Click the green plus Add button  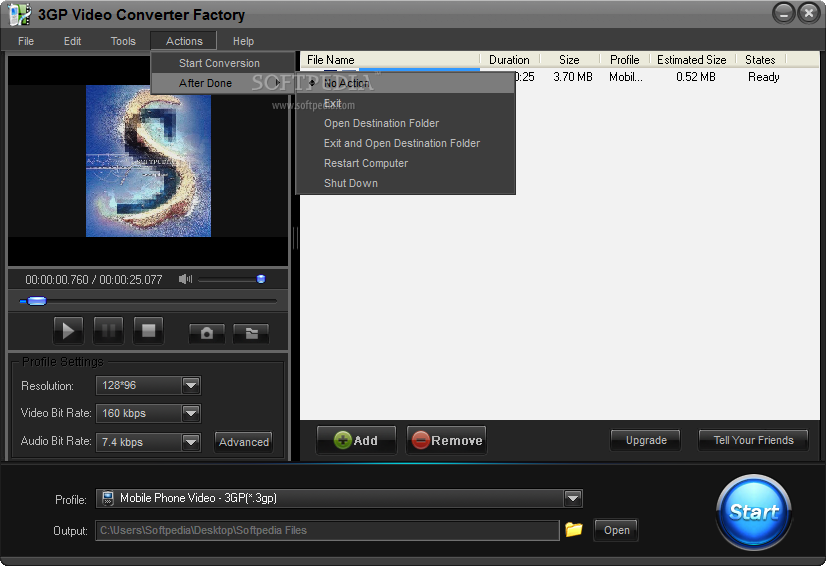(x=357, y=440)
